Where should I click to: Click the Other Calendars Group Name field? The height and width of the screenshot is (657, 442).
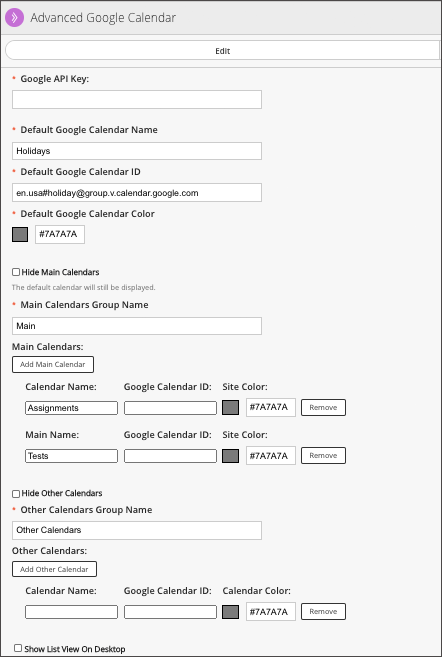[x=137, y=530]
